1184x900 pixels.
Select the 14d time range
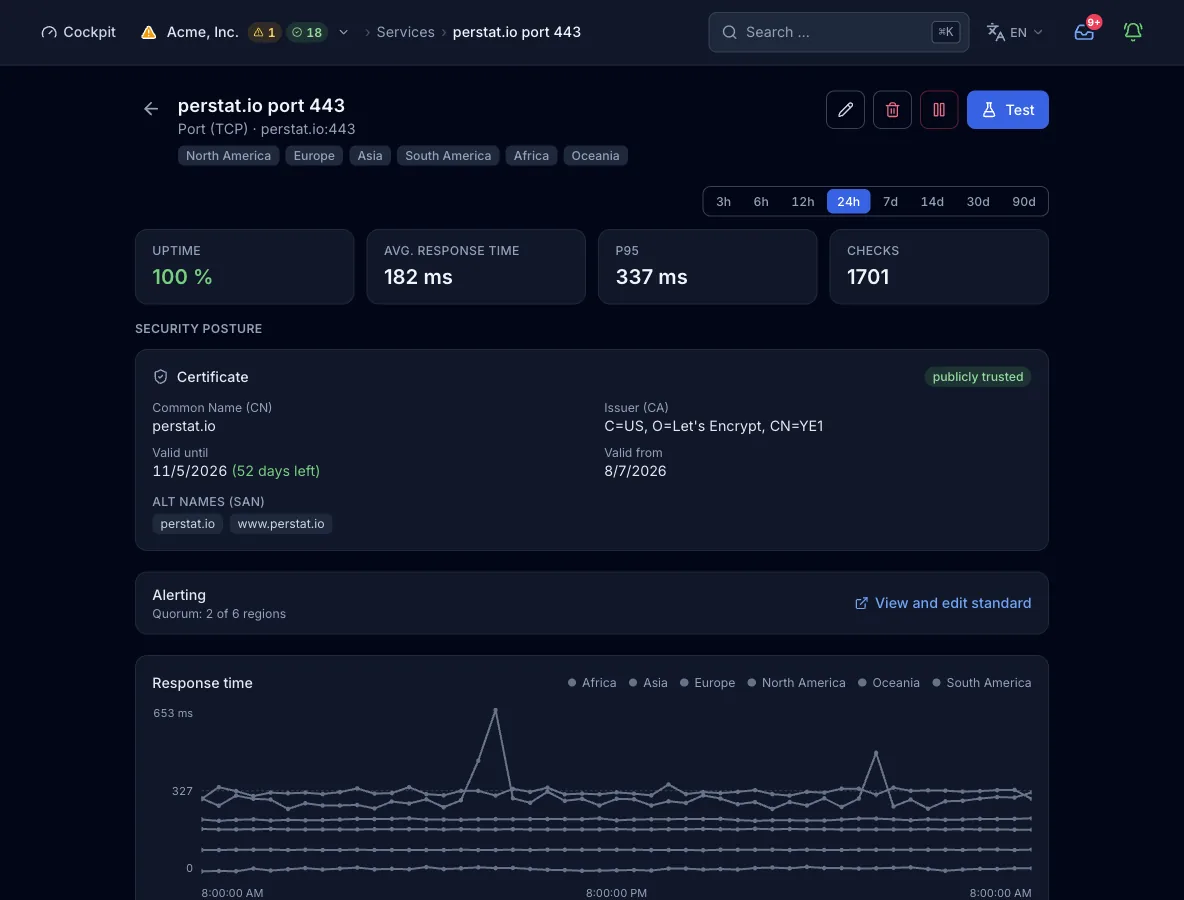[x=932, y=202]
